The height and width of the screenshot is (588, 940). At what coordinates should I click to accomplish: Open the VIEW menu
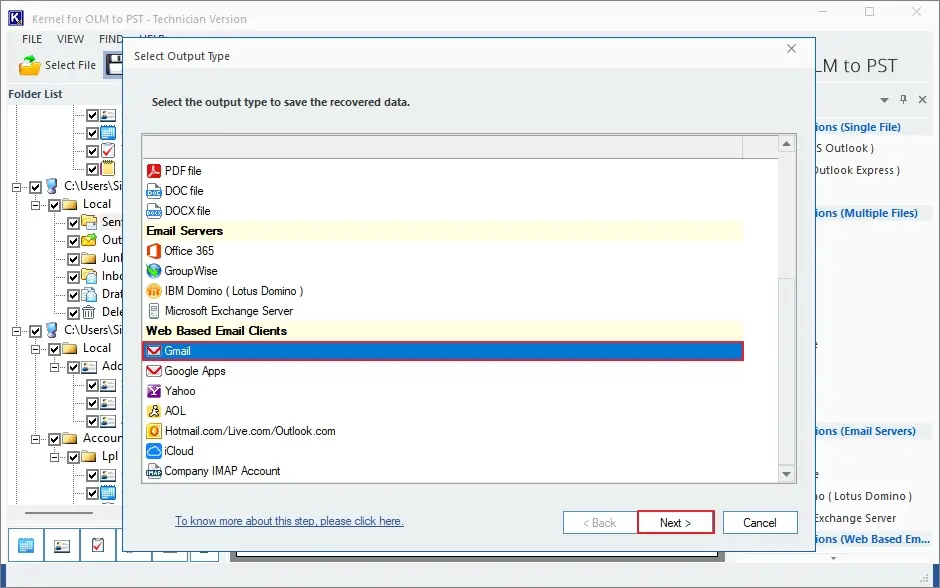click(70, 39)
